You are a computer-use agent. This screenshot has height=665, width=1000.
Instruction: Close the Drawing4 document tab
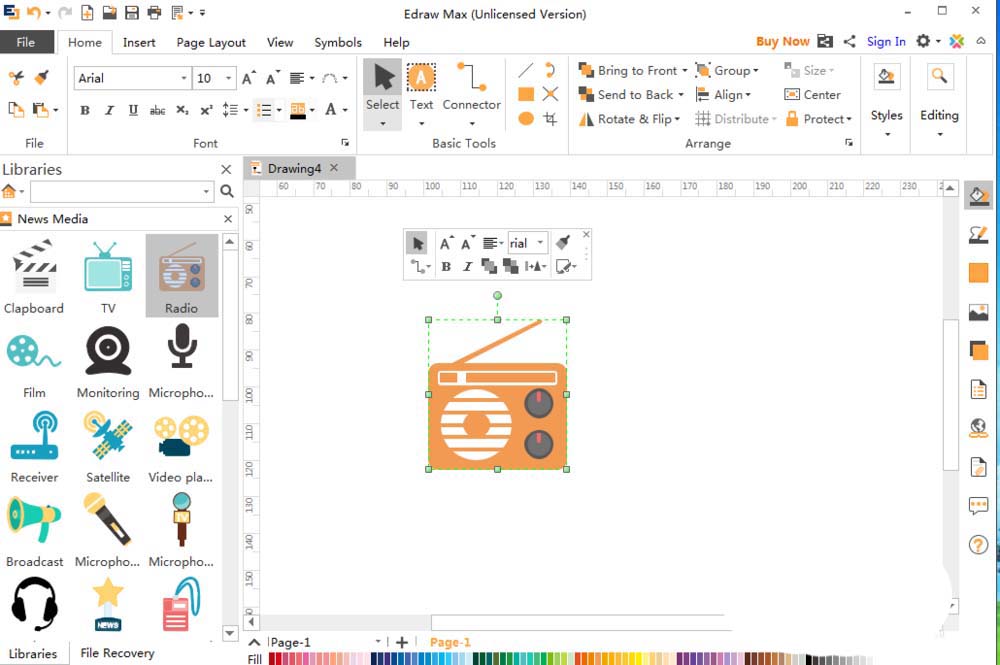click(334, 168)
